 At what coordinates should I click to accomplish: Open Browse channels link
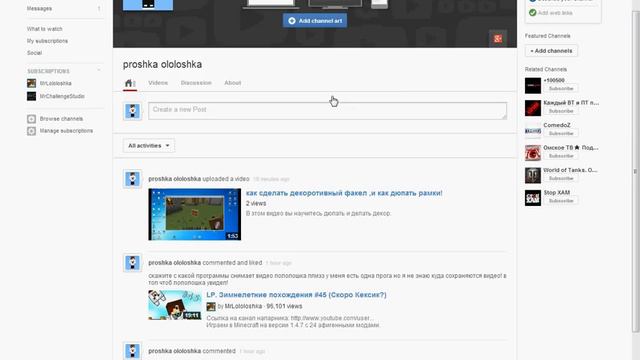coord(61,119)
